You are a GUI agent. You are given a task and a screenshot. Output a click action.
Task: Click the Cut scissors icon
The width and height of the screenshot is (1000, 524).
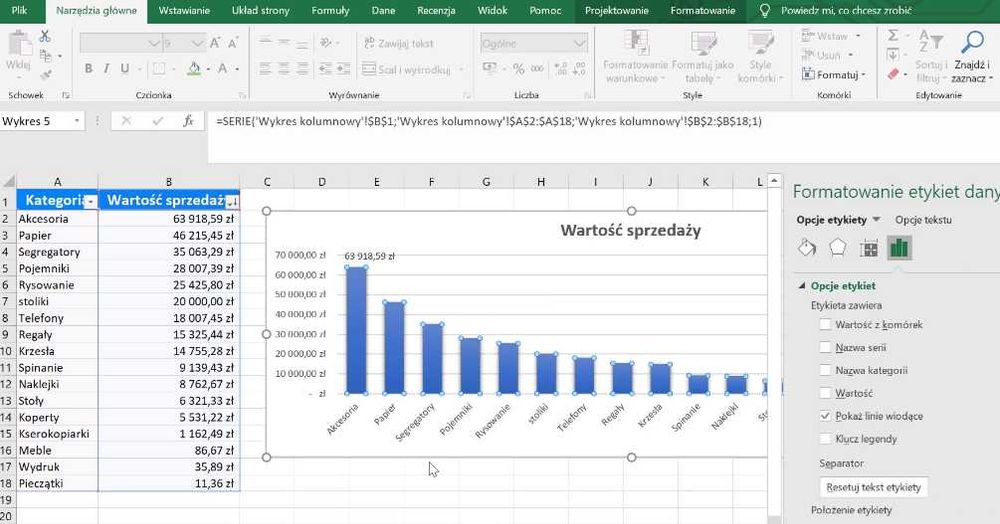click(x=45, y=37)
